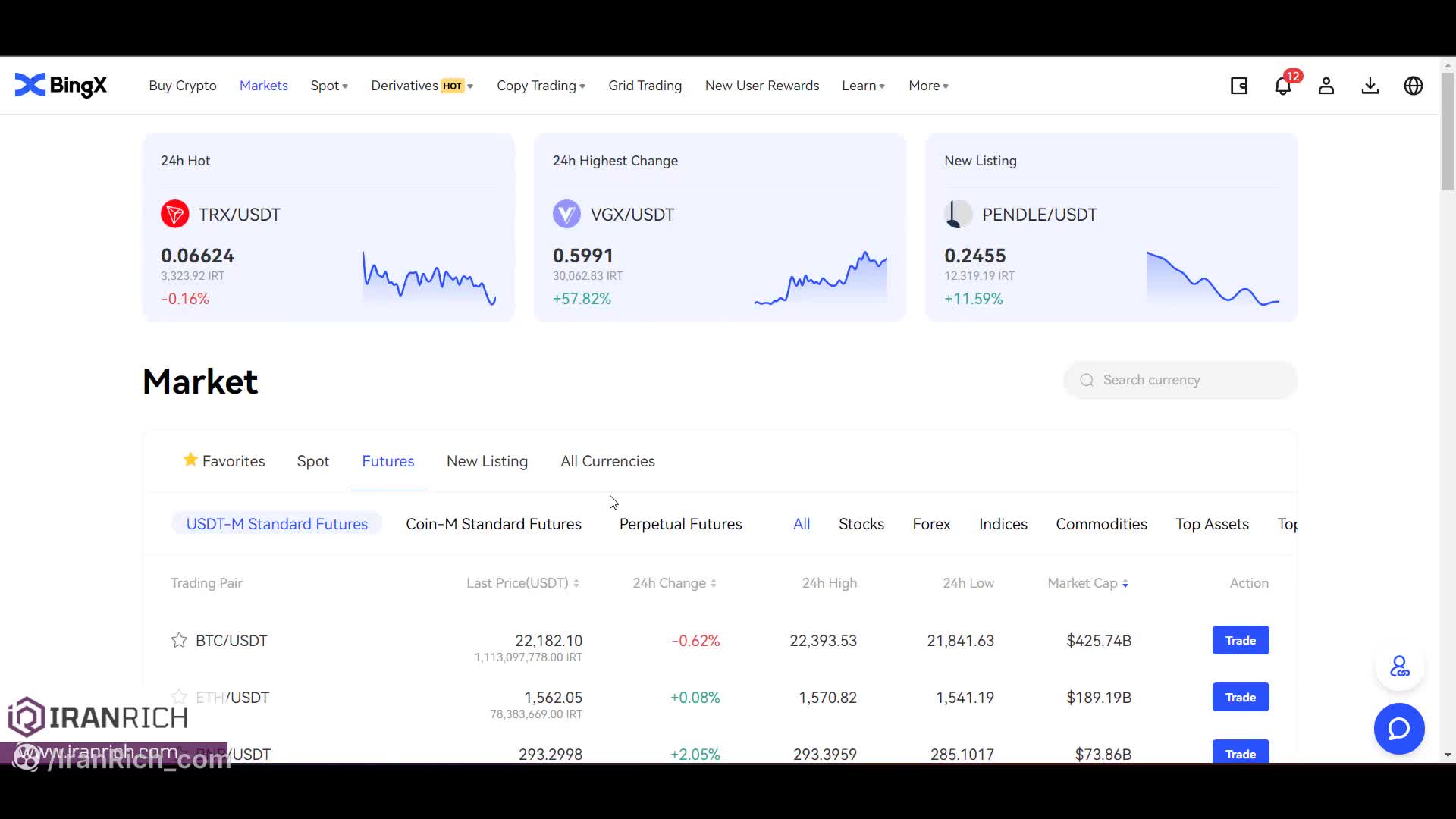This screenshot has width=1456, height=819.
Task: Click the BingX logo
Action: tap(61, 86)
